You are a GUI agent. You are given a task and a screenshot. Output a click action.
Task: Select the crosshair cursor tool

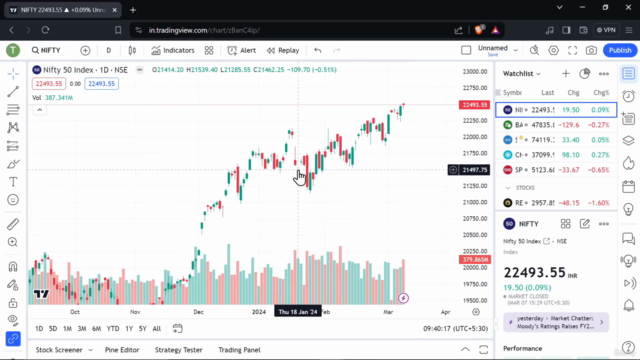click(13, 74)
